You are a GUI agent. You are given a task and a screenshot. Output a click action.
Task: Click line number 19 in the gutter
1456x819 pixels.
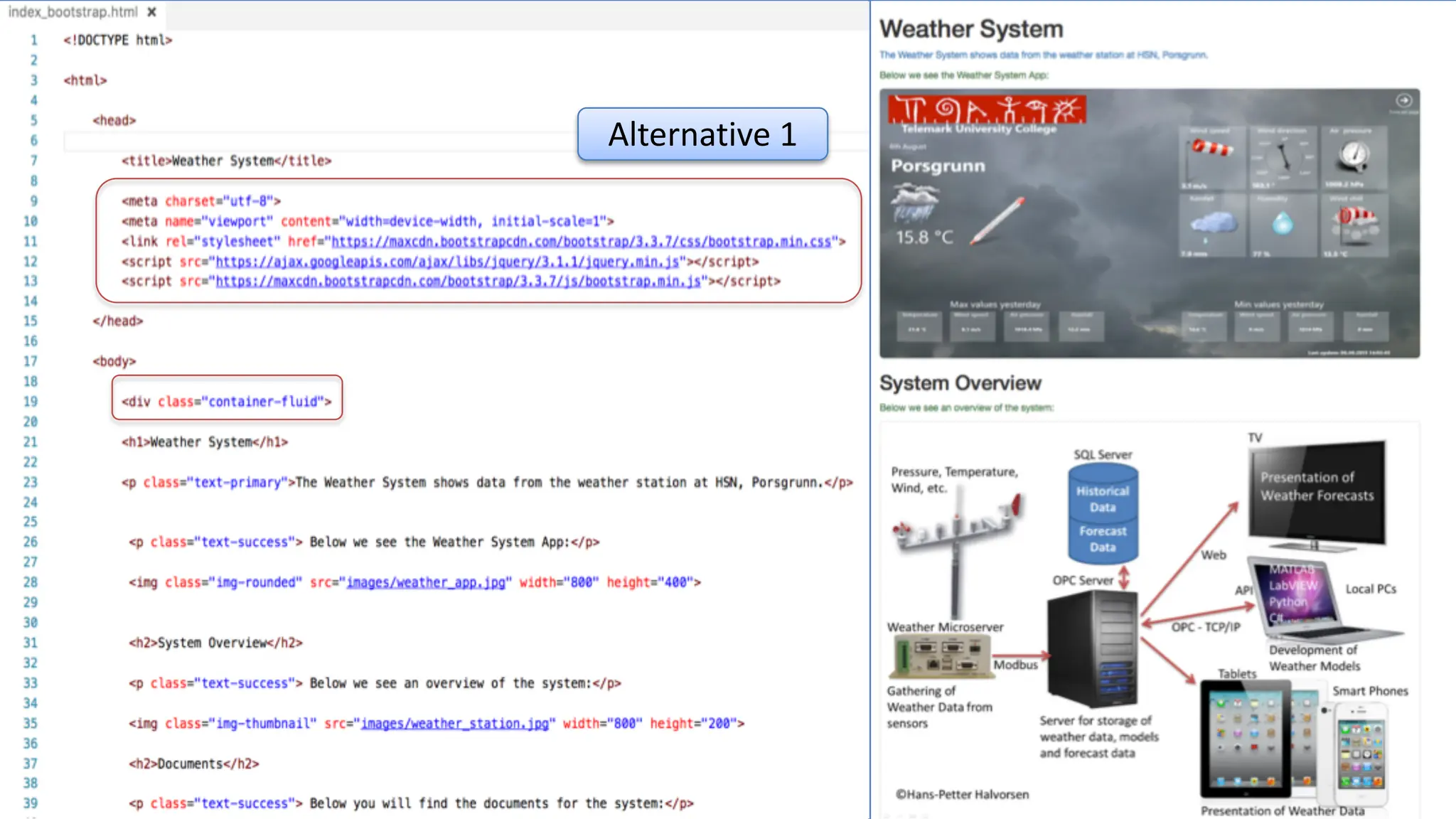coord(30,402)
